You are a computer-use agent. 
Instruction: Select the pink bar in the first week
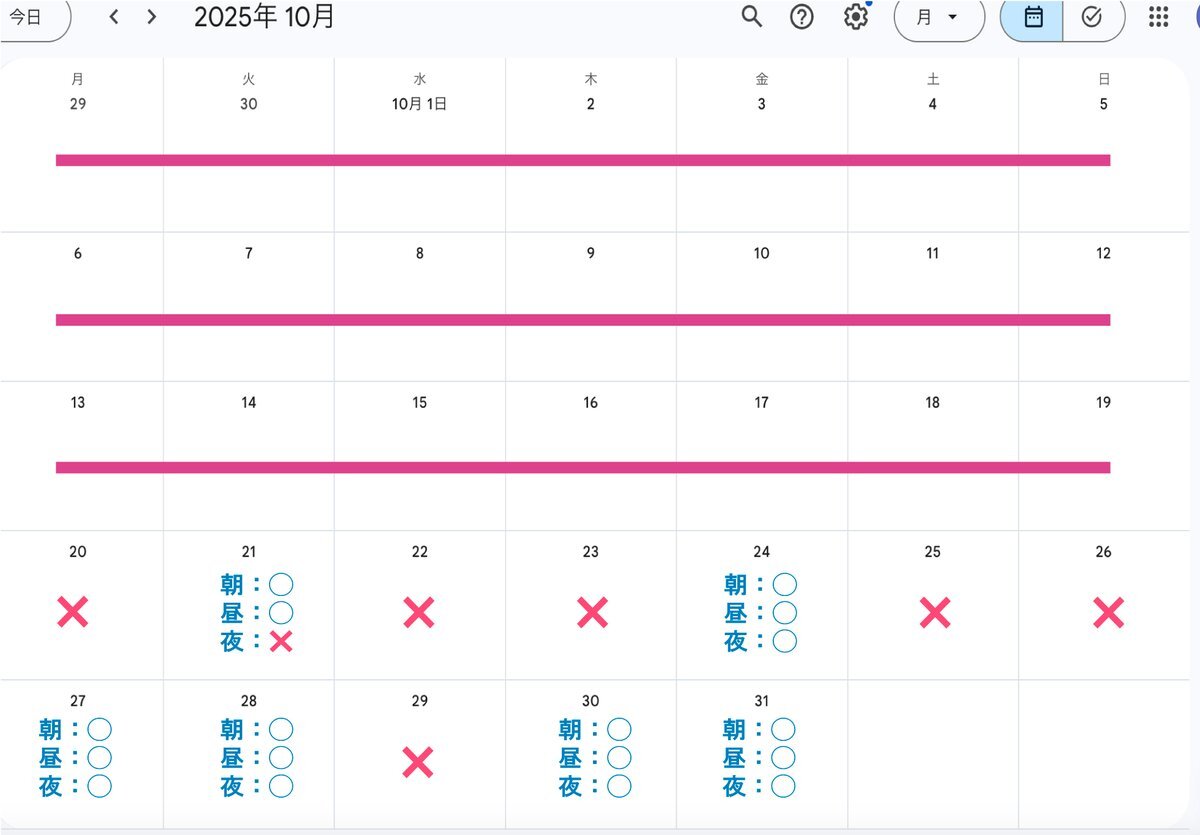pos(583,160)
